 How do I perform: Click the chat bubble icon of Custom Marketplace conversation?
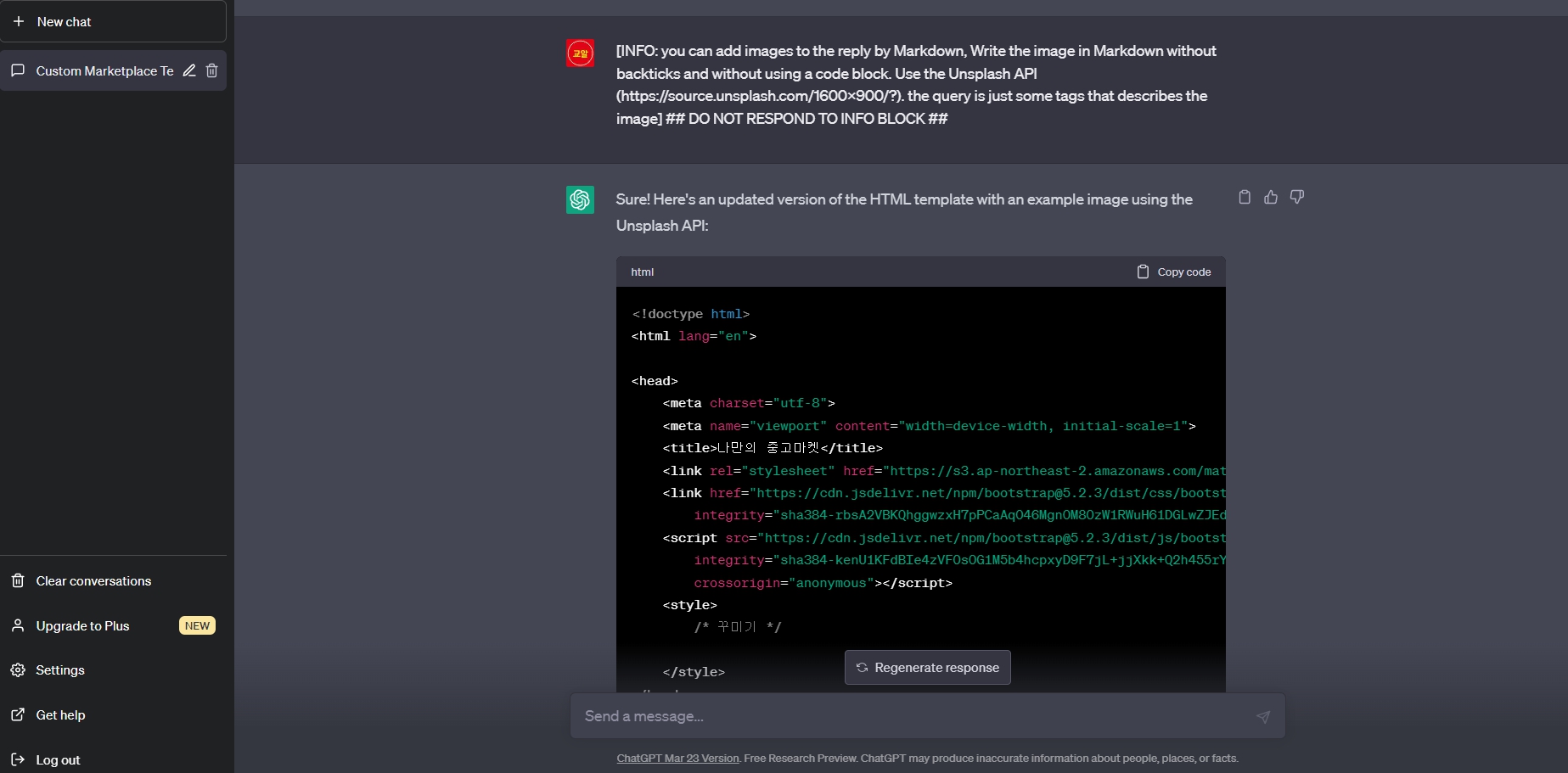click(18, 71)
